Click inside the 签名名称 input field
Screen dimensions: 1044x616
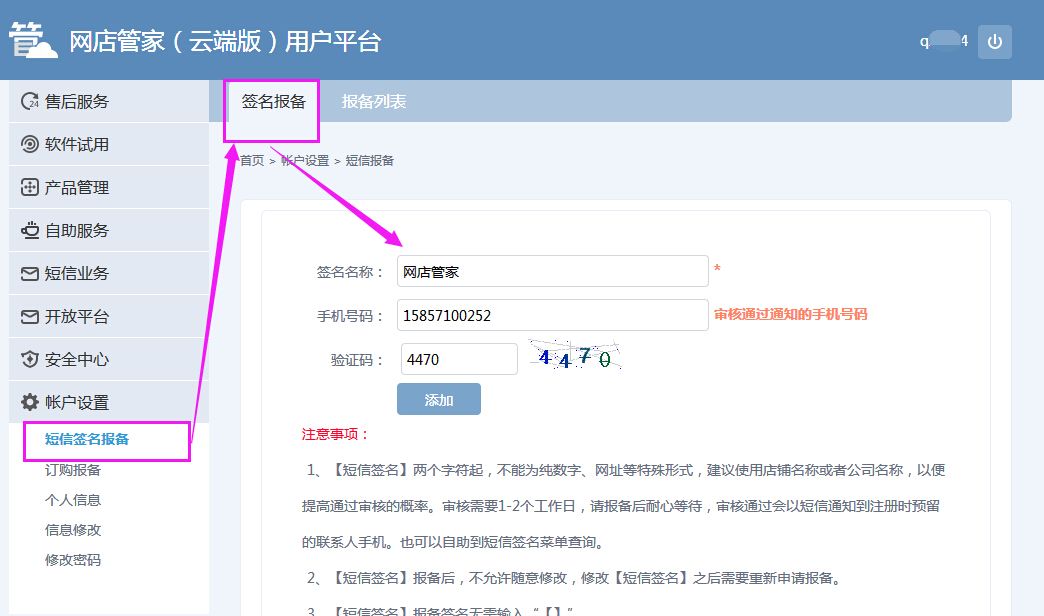click(x=552, y=270)
